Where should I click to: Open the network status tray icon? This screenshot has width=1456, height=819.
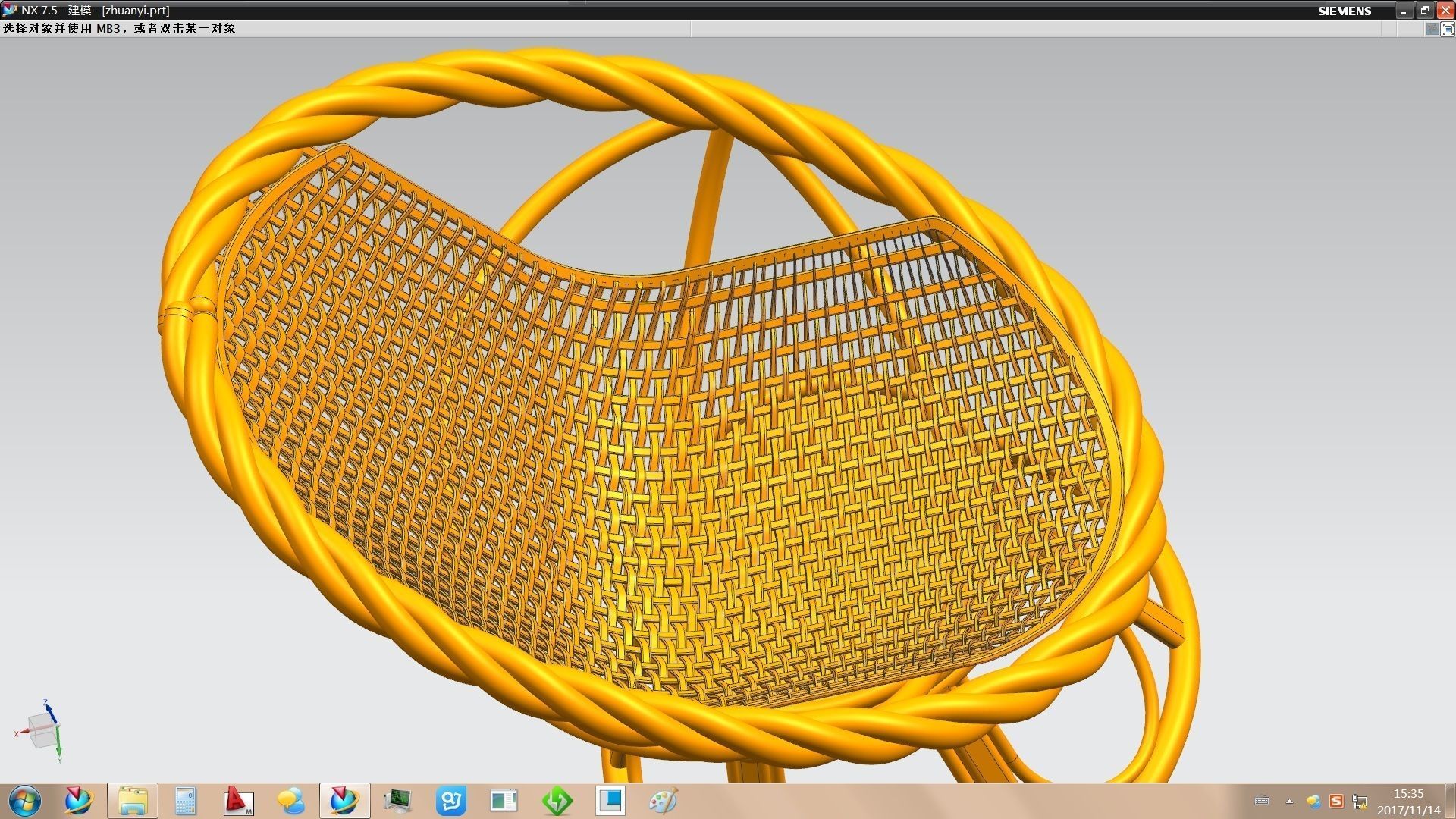(1359, 801)
